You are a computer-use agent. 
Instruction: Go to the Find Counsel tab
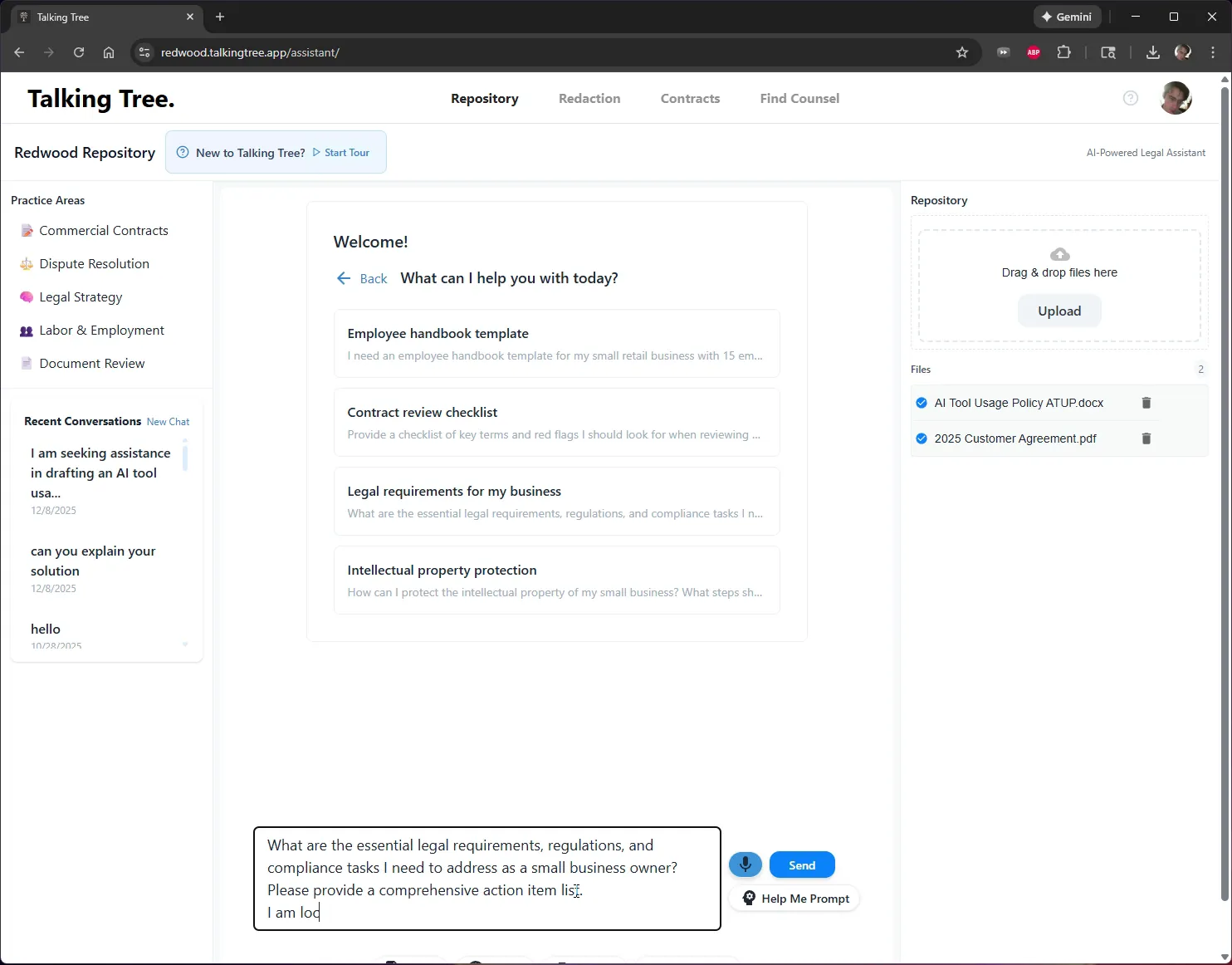click(x=799, y=98)
